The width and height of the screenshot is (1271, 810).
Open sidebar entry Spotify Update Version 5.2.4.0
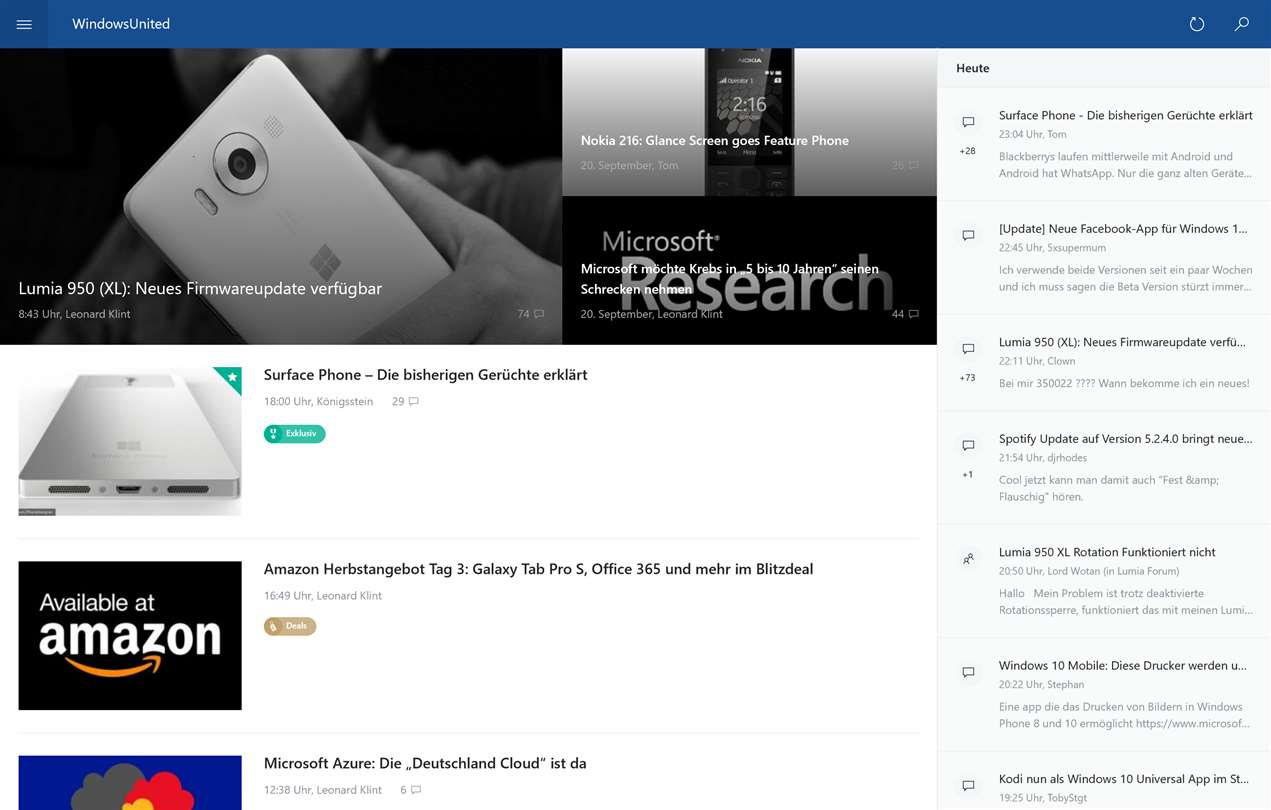pyautogui.click(x=1126, y=439)
